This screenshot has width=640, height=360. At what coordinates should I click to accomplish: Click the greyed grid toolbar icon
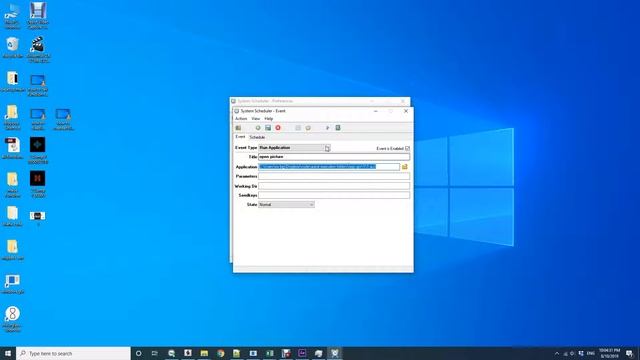point(298,128)
